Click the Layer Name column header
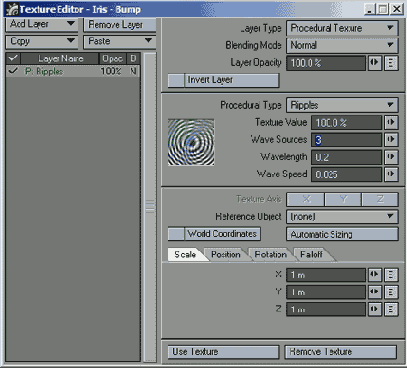The height and width of the screenshot is (368, 407). click(60, 59)
